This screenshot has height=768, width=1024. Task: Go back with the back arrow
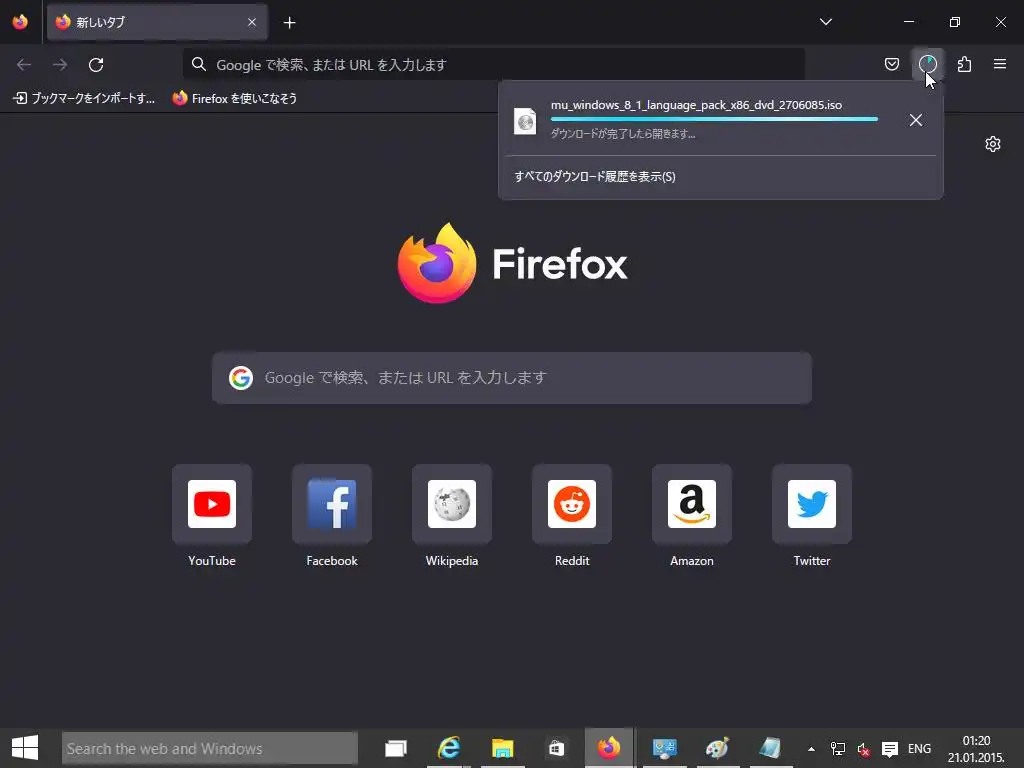coord(24,65)
